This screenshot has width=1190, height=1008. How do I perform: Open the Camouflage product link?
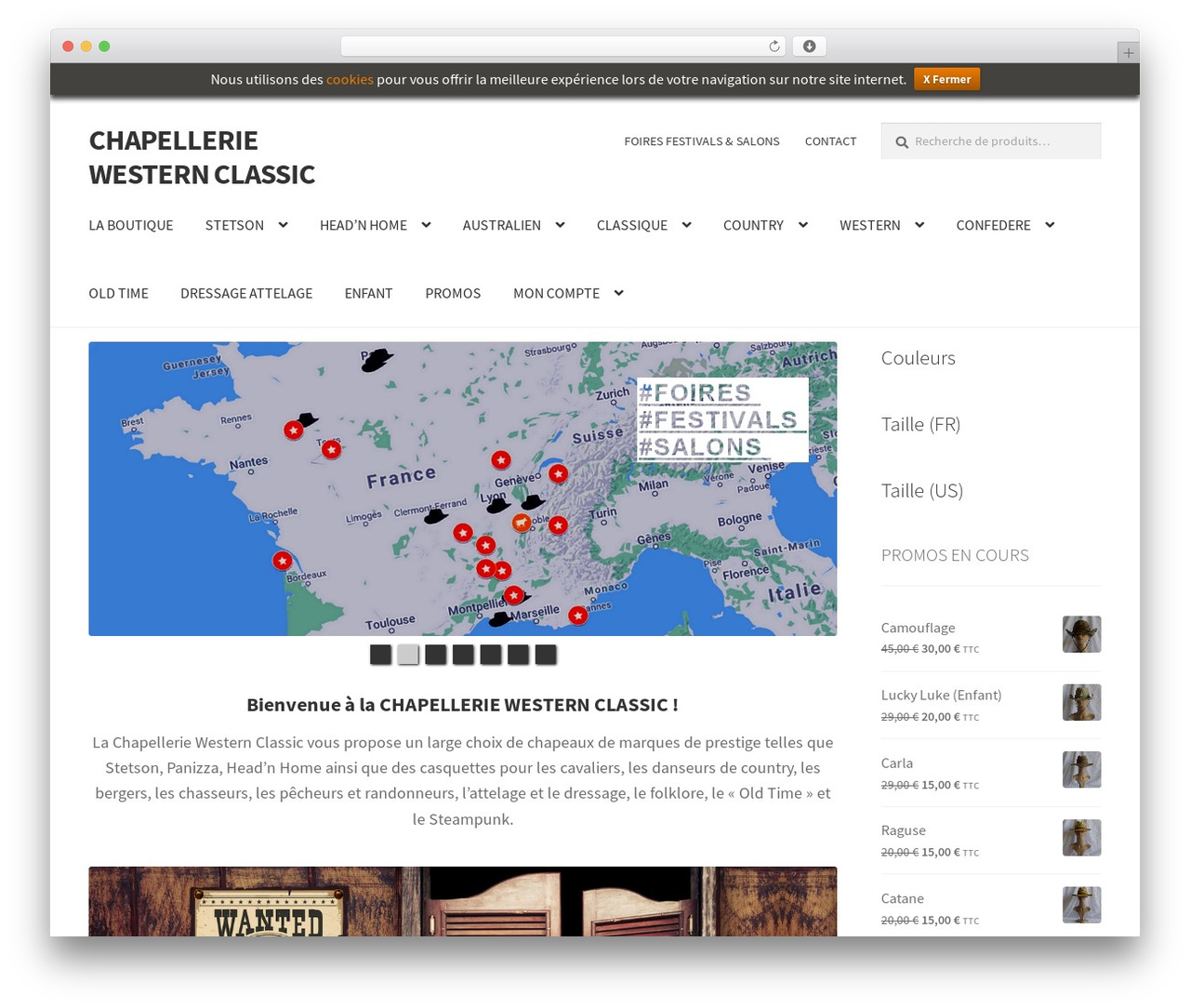tap(919, 628)
